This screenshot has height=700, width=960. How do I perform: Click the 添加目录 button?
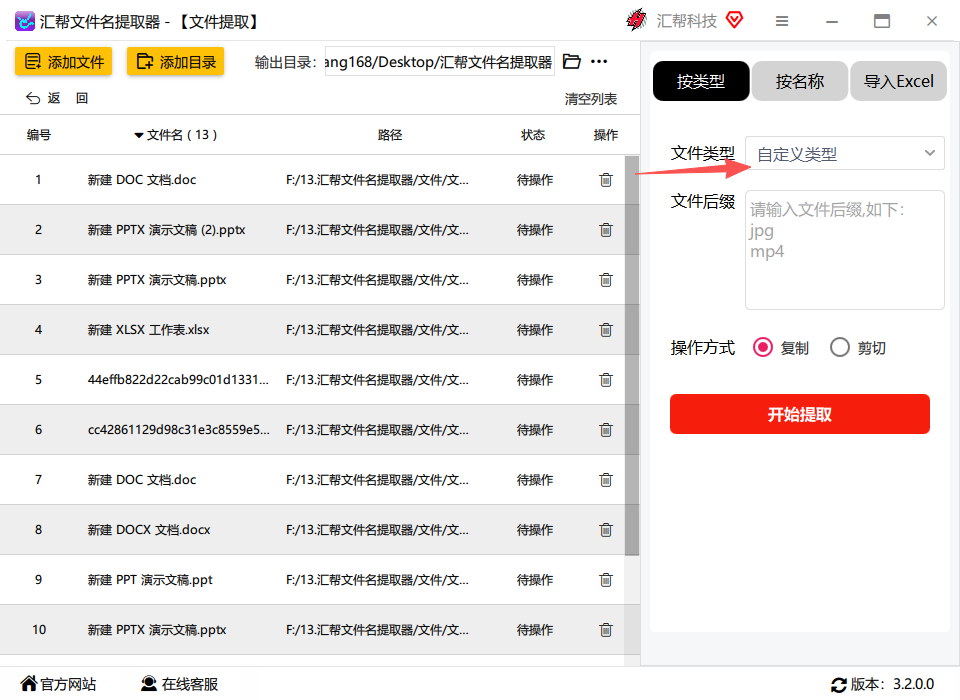point(176,61)
